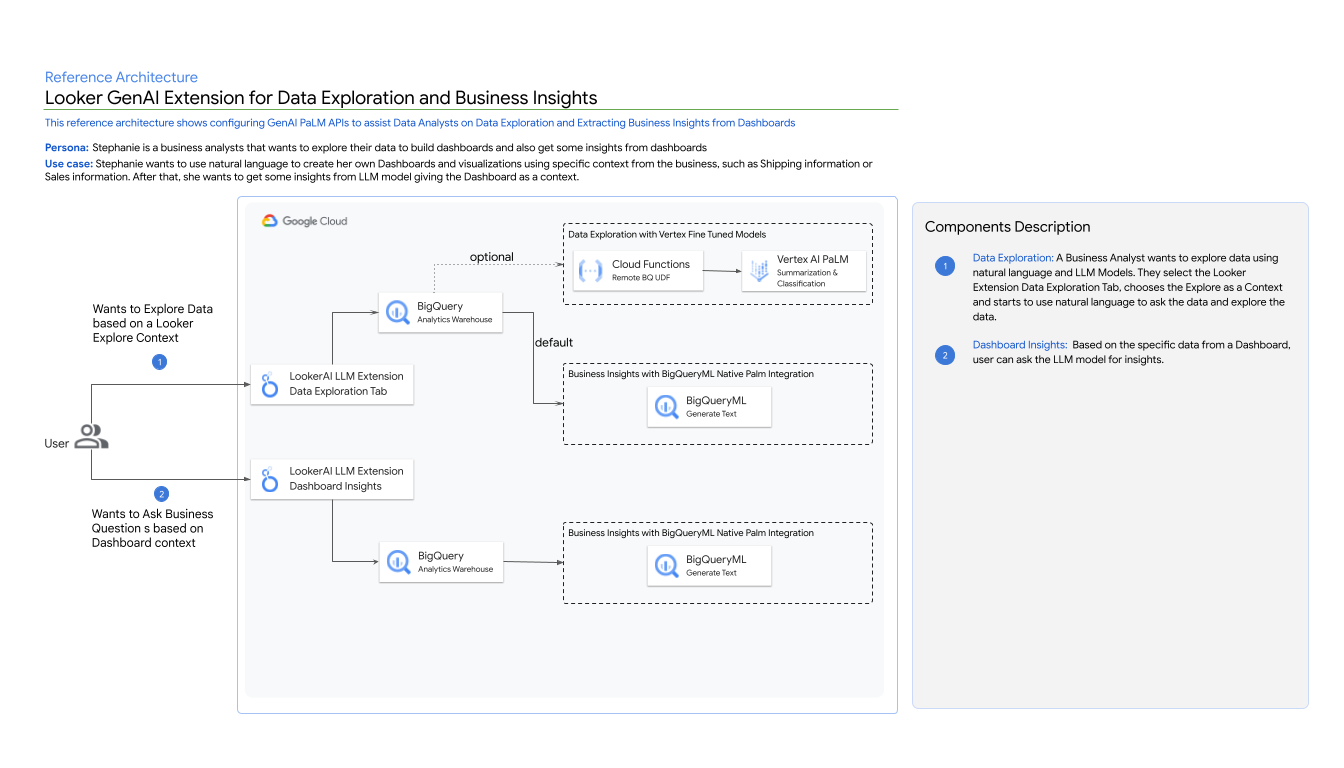Click the Vertex AI PaLM Summarization box
The image size is (1344, 768).
click(804, 271)
